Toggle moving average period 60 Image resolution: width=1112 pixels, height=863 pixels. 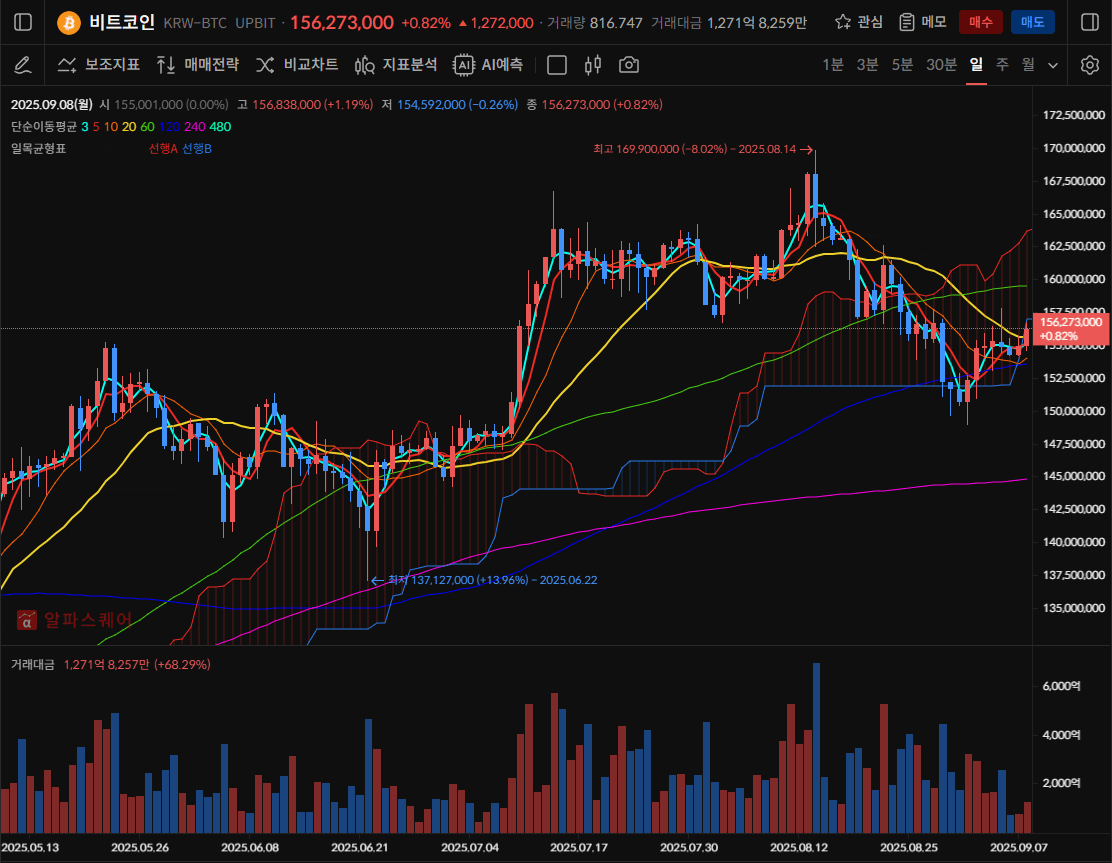pyautogui.click(x=148, y=127)
